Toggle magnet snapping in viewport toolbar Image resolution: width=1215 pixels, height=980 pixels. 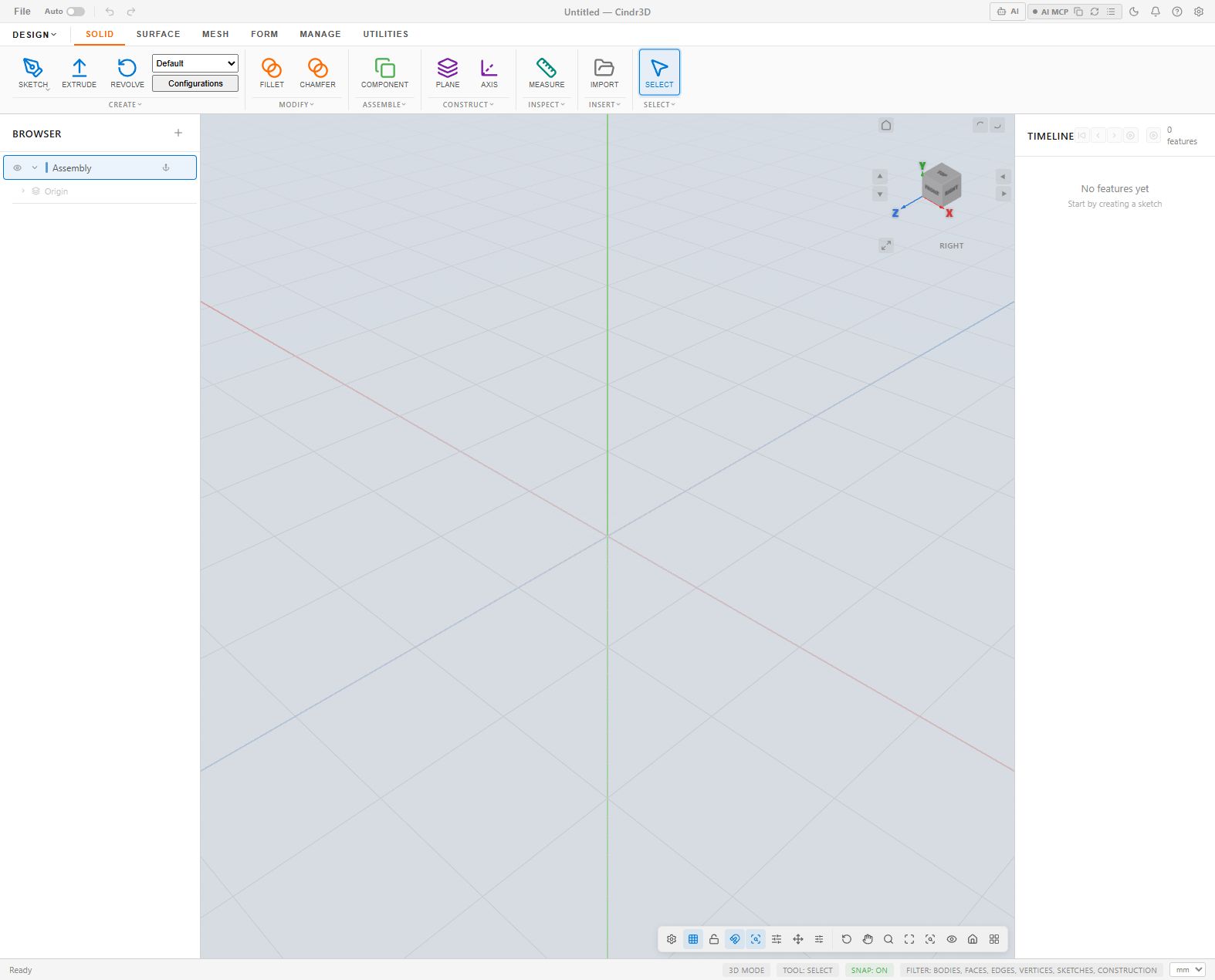pos(735,939)
